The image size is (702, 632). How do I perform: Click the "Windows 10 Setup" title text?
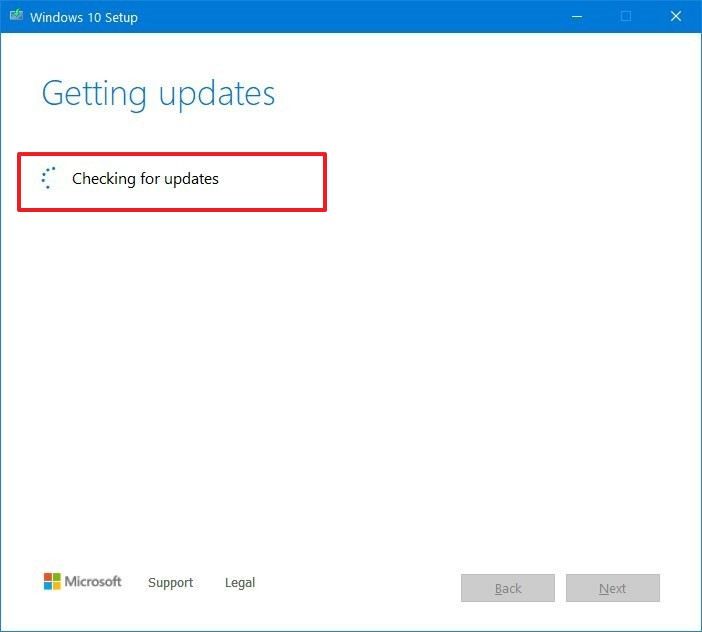84,17
